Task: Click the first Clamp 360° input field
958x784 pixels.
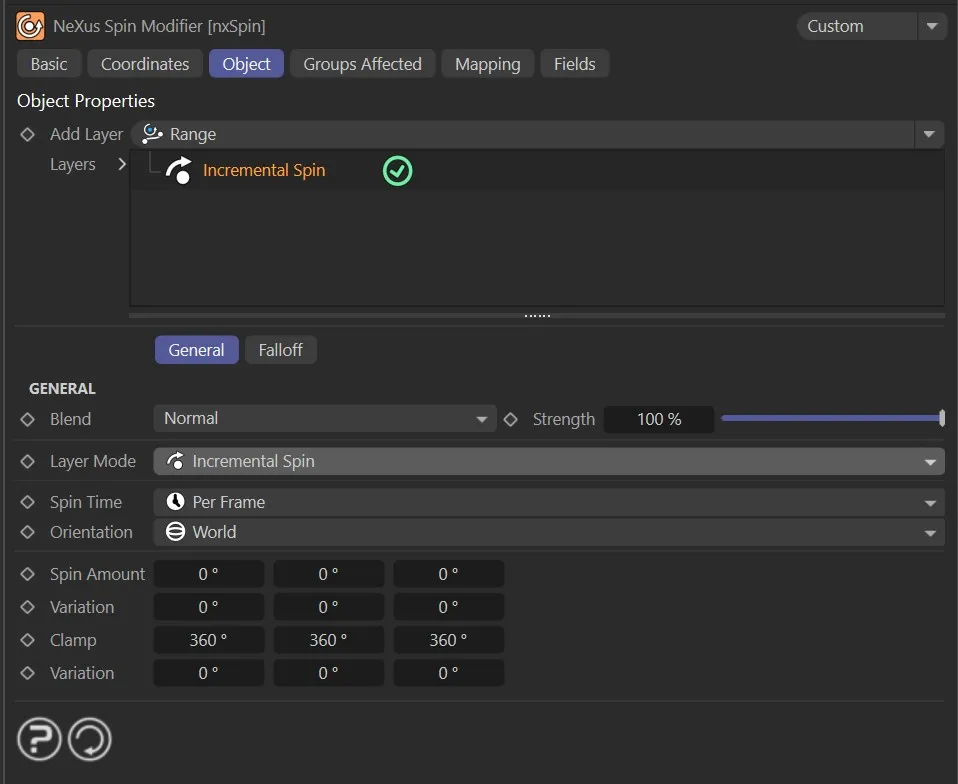Action: 208,640
